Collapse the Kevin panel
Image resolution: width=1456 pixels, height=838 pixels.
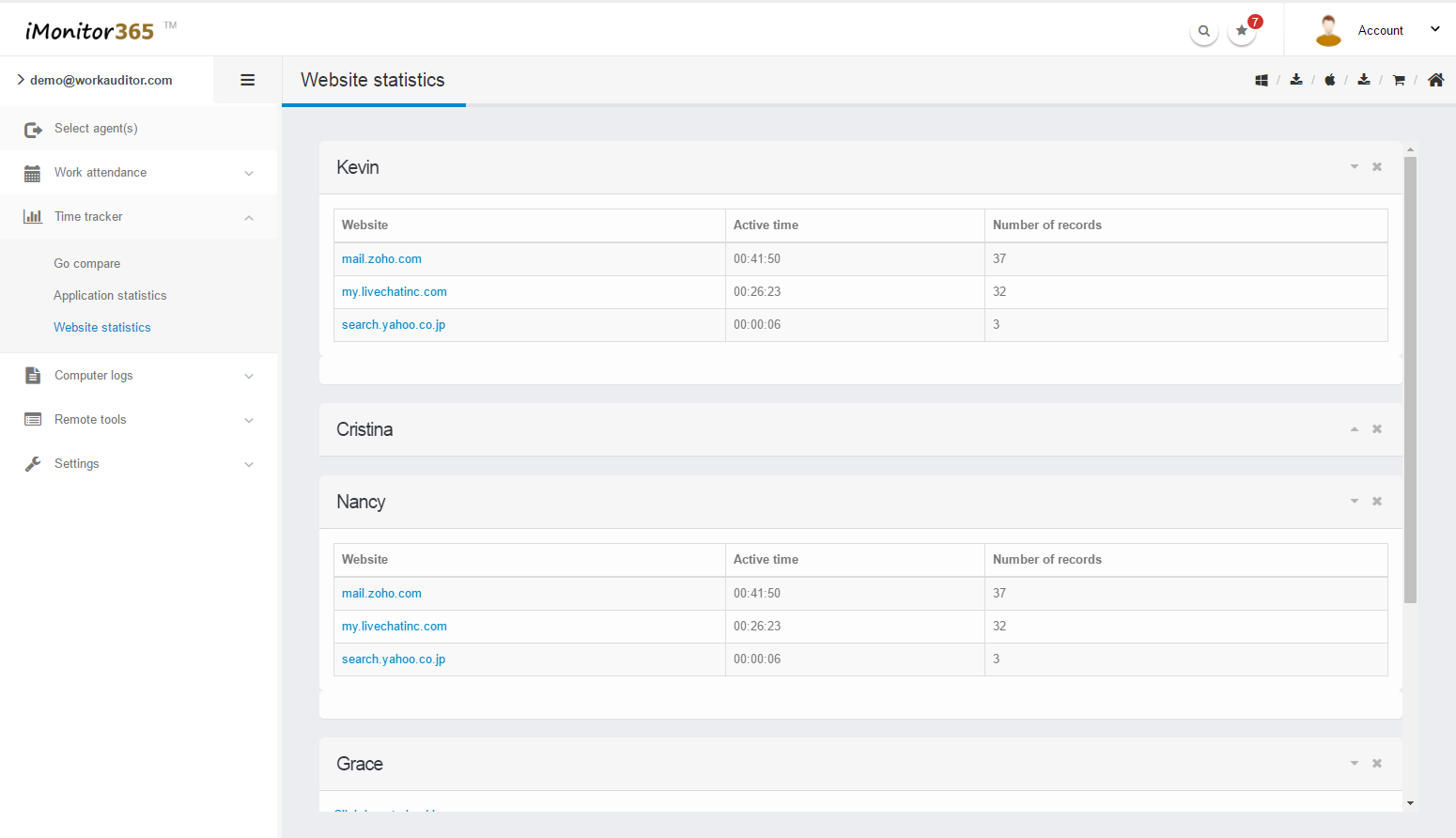(x=1355, y=167)
